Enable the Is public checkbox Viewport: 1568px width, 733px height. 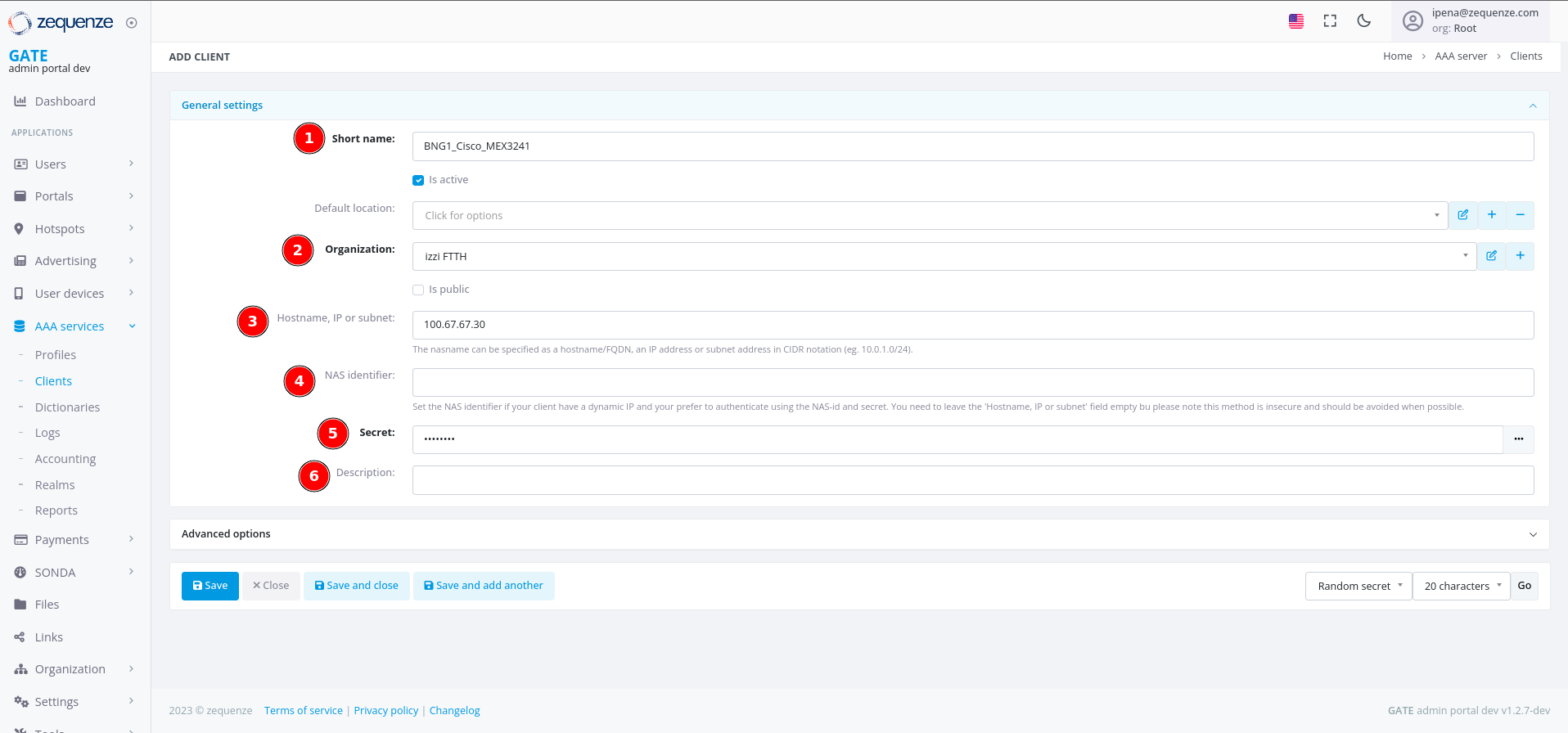(418, 290)
